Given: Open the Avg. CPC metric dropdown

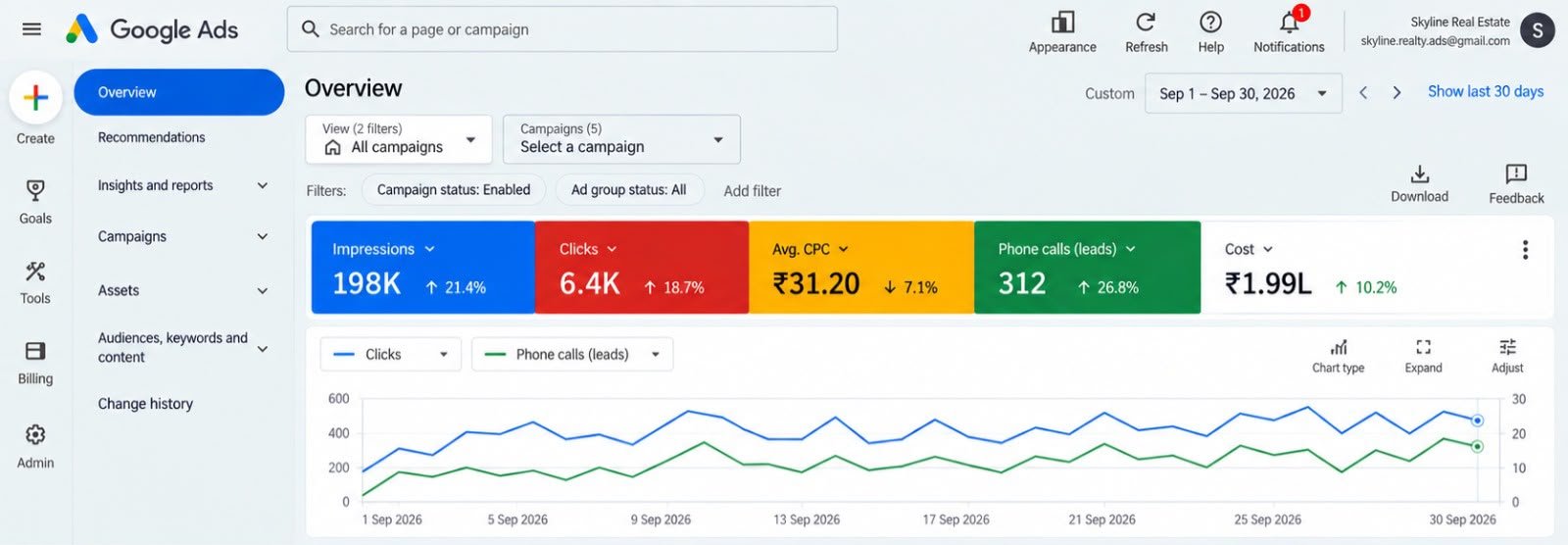Looking at the screenshot, I should pyautogui.click(x=844, y=249).
